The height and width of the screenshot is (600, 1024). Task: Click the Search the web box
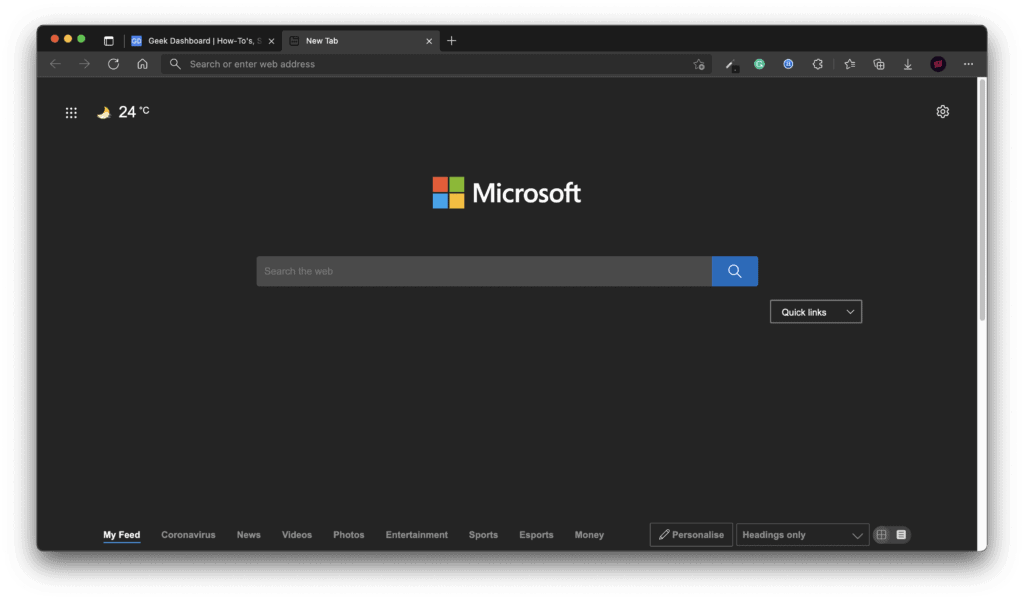(484, 271)
